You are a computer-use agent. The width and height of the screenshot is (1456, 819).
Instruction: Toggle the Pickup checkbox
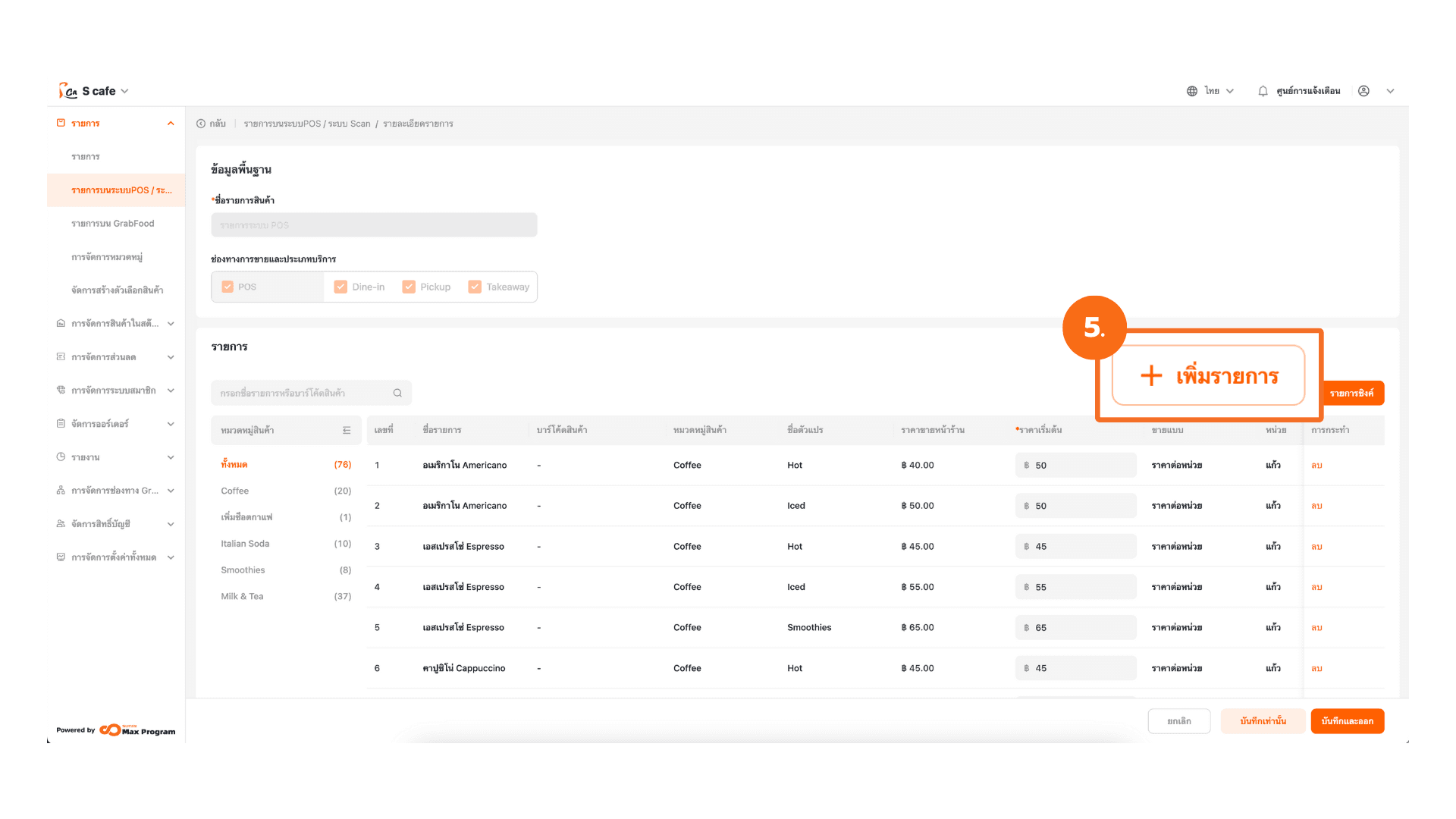click(409, 287)
